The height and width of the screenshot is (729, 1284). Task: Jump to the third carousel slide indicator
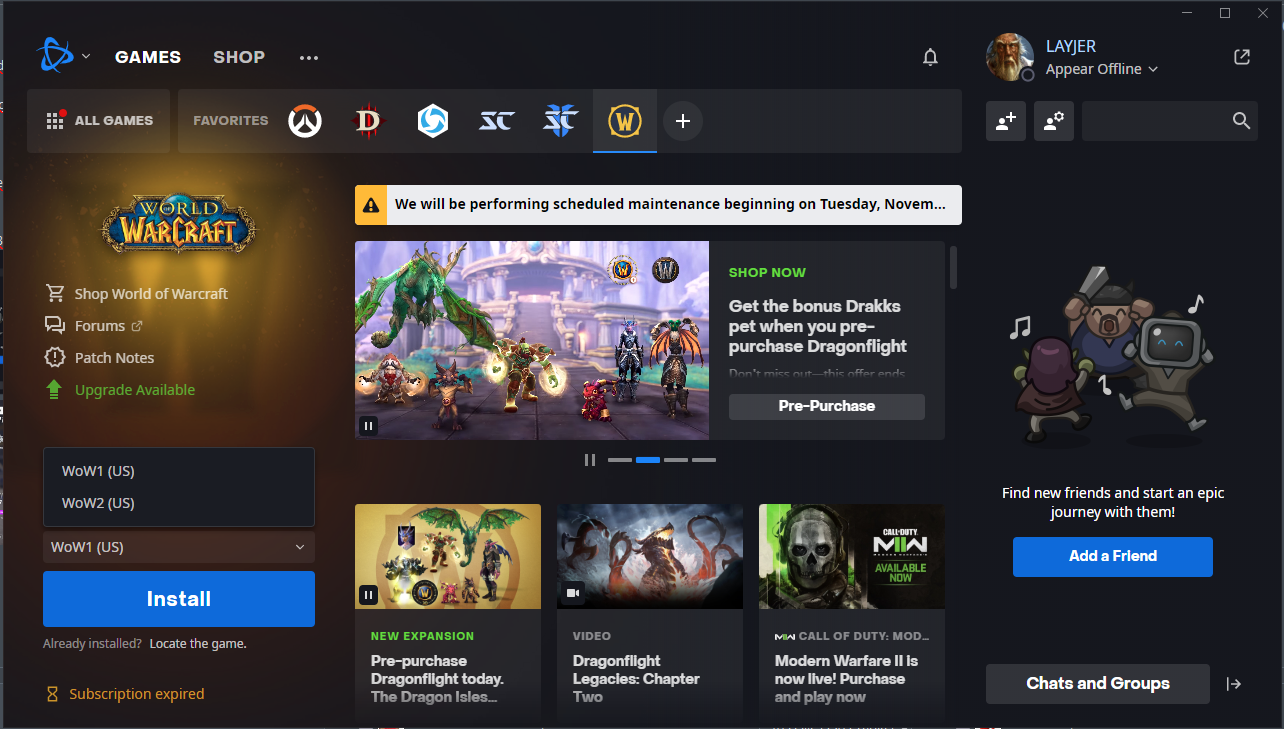click(676, 460)
